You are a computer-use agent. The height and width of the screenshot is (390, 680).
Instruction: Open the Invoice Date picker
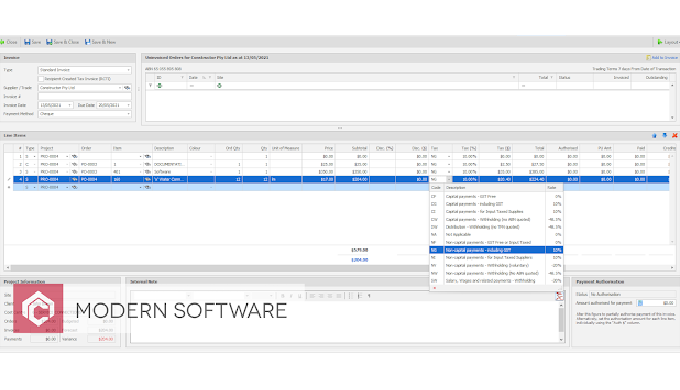pos(69,105)
